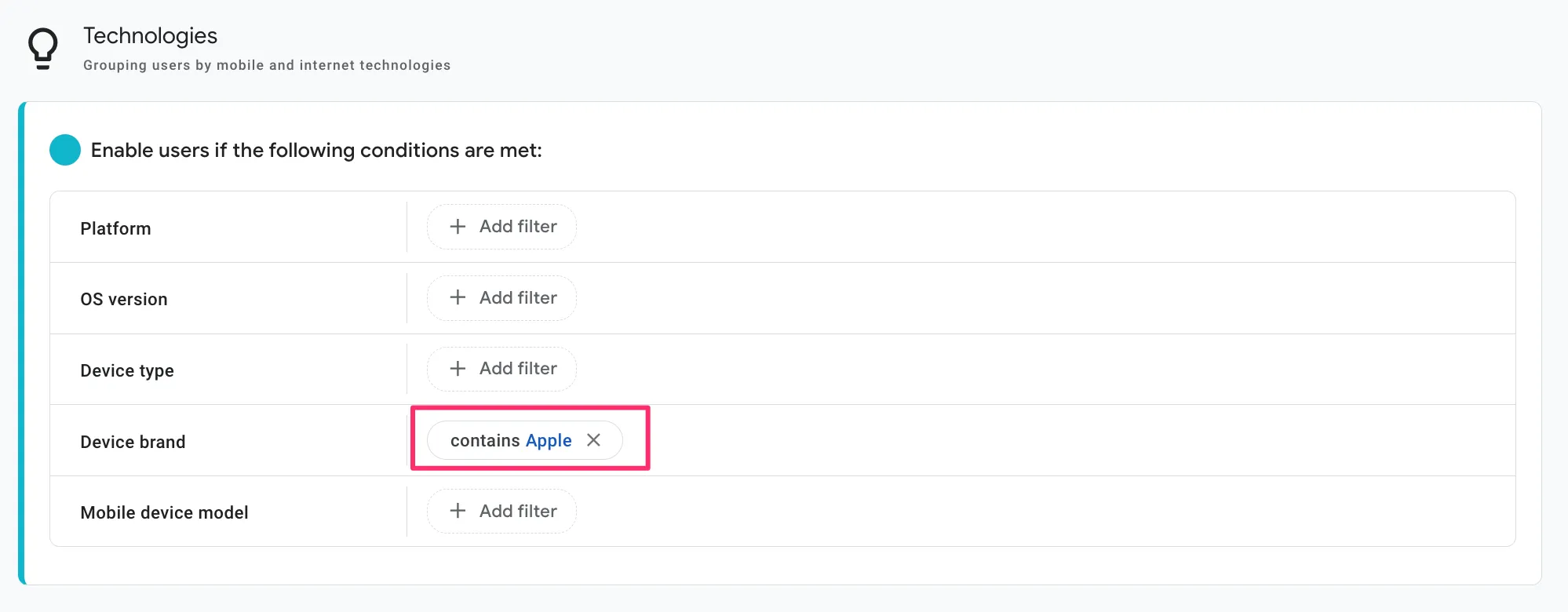Click the plus icon in Device type row

[x=458, y=369]
